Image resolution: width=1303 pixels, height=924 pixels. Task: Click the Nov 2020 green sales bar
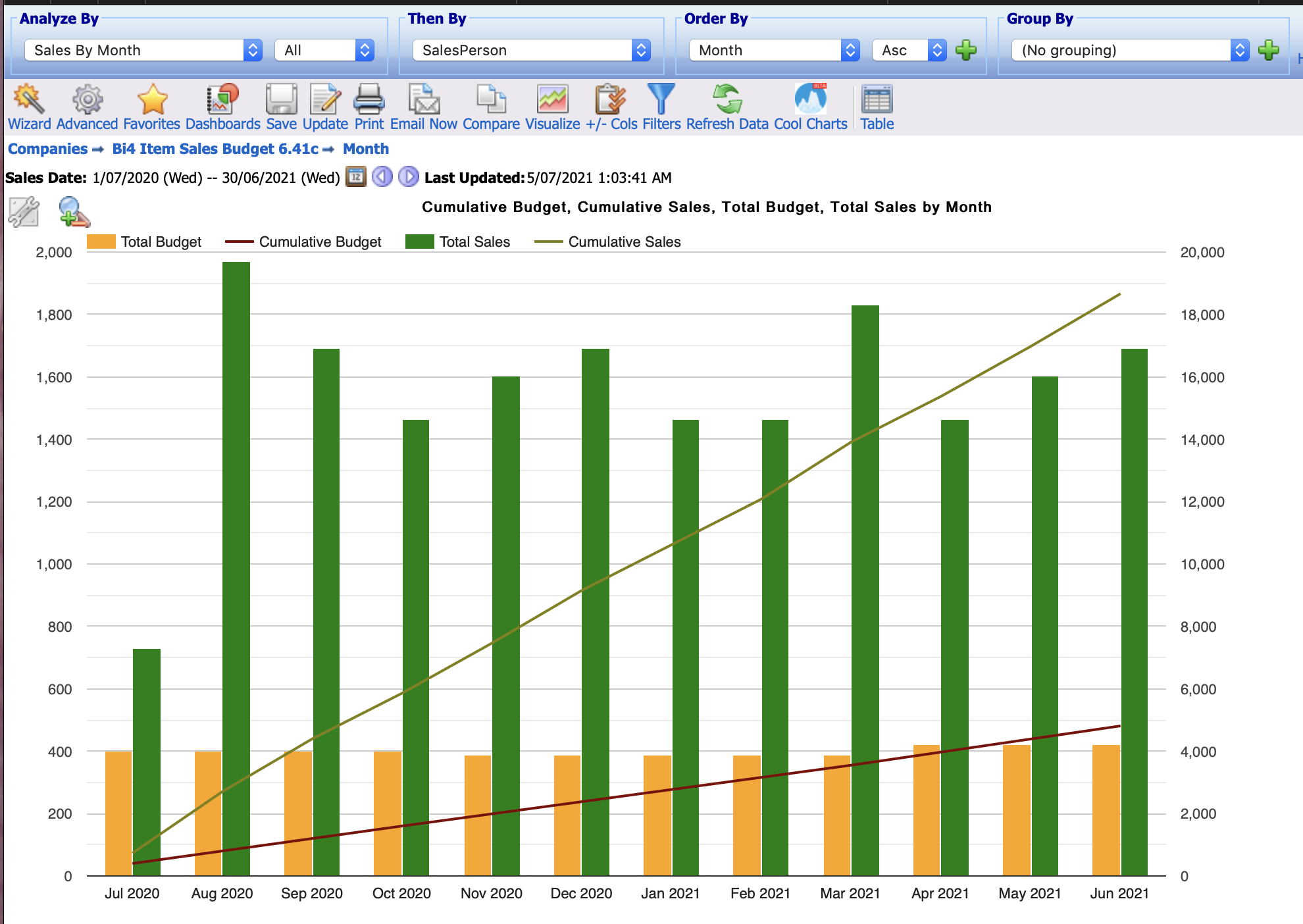pyautogui.click(x=506, y=626)
